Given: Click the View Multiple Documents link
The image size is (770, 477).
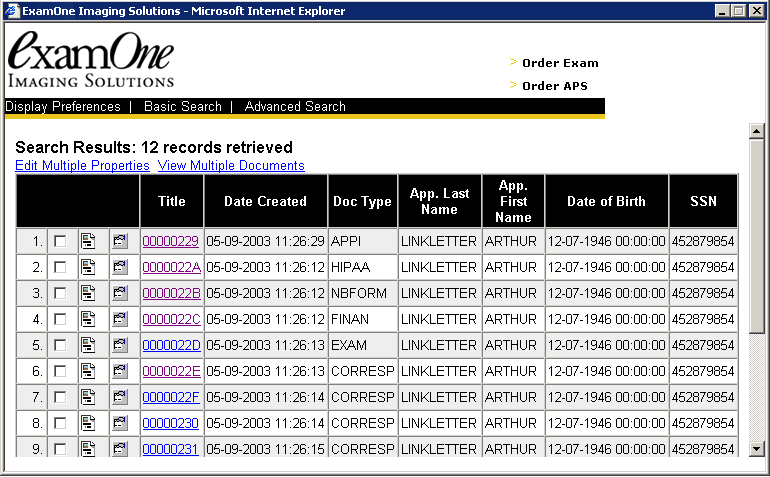Looking at the screenshot, I should pos(231,166).
